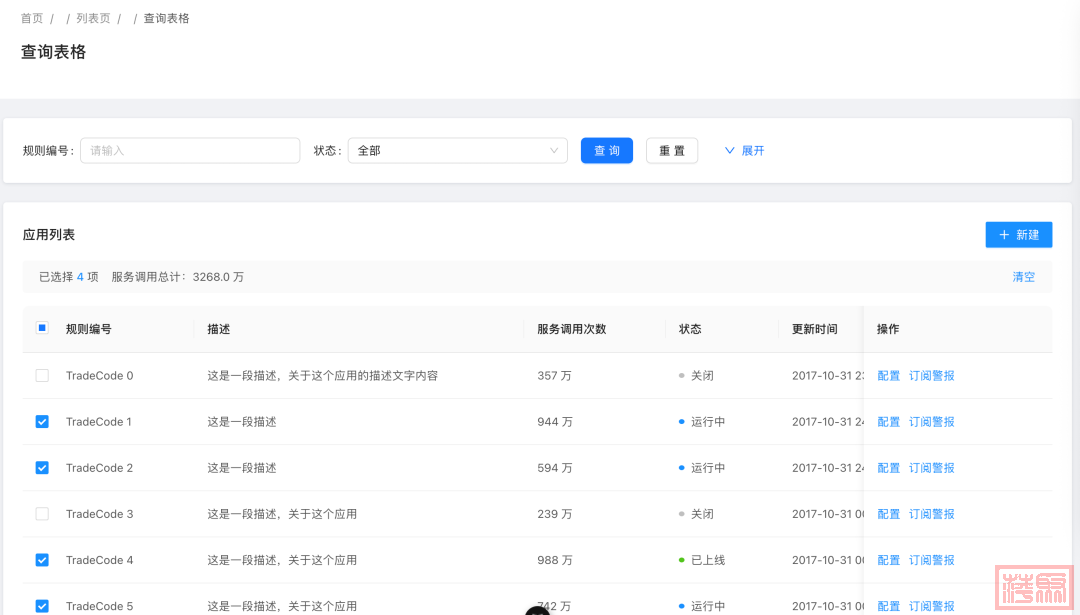
Task: Go to 首页 in the breadcrumb
Action: pos(32,18)
